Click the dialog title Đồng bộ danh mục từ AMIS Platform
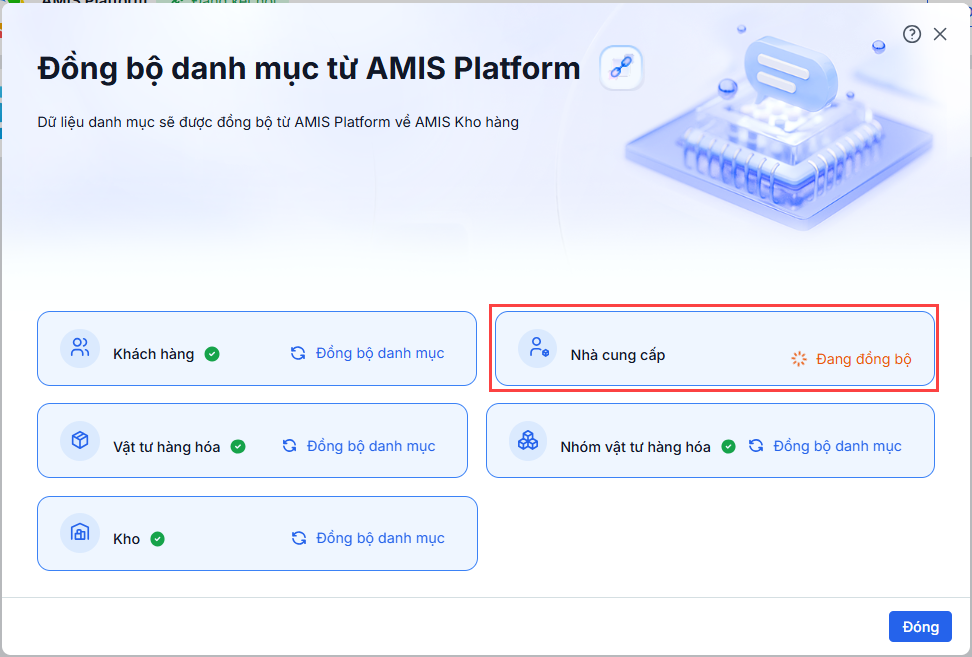Image resolution: width=972 pixels, height=657 pixels. tap(309, 68)
